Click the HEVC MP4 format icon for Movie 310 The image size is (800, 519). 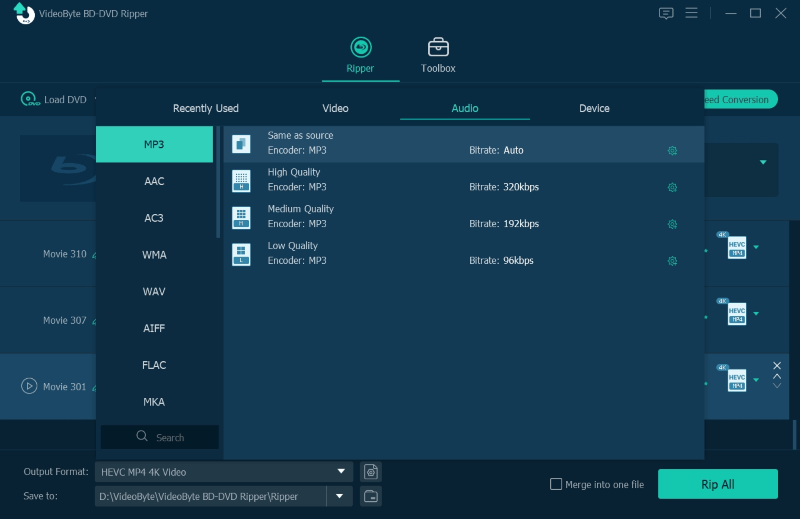pos(736,248)
